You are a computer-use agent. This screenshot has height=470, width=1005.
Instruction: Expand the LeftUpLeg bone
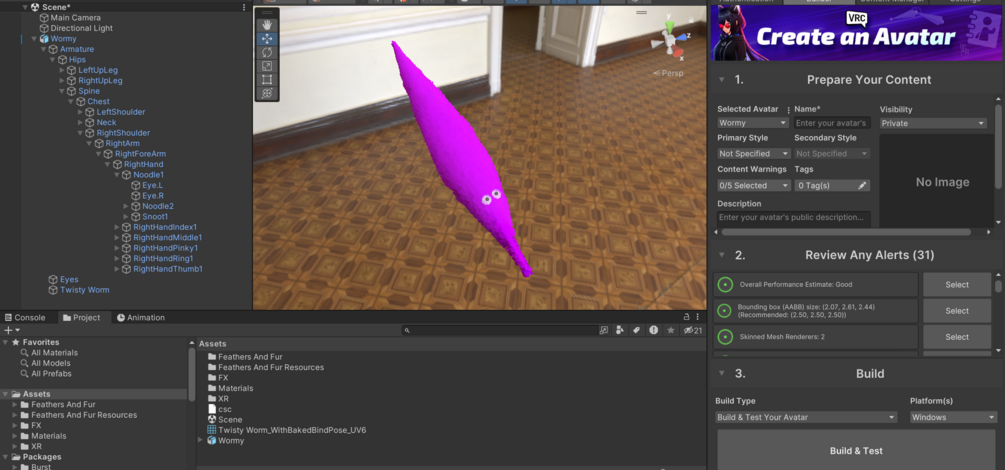point(62,70)
